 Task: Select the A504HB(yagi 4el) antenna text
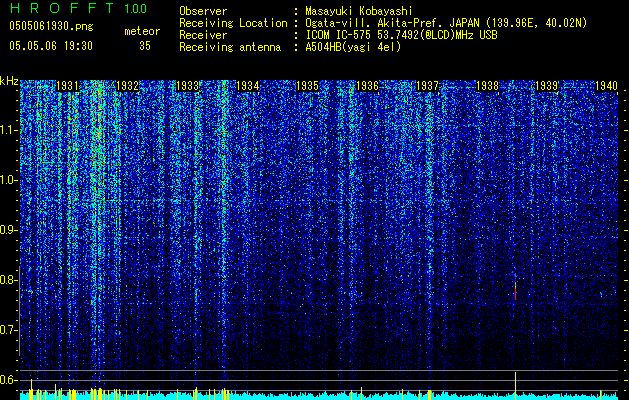[x=353, y=47]
